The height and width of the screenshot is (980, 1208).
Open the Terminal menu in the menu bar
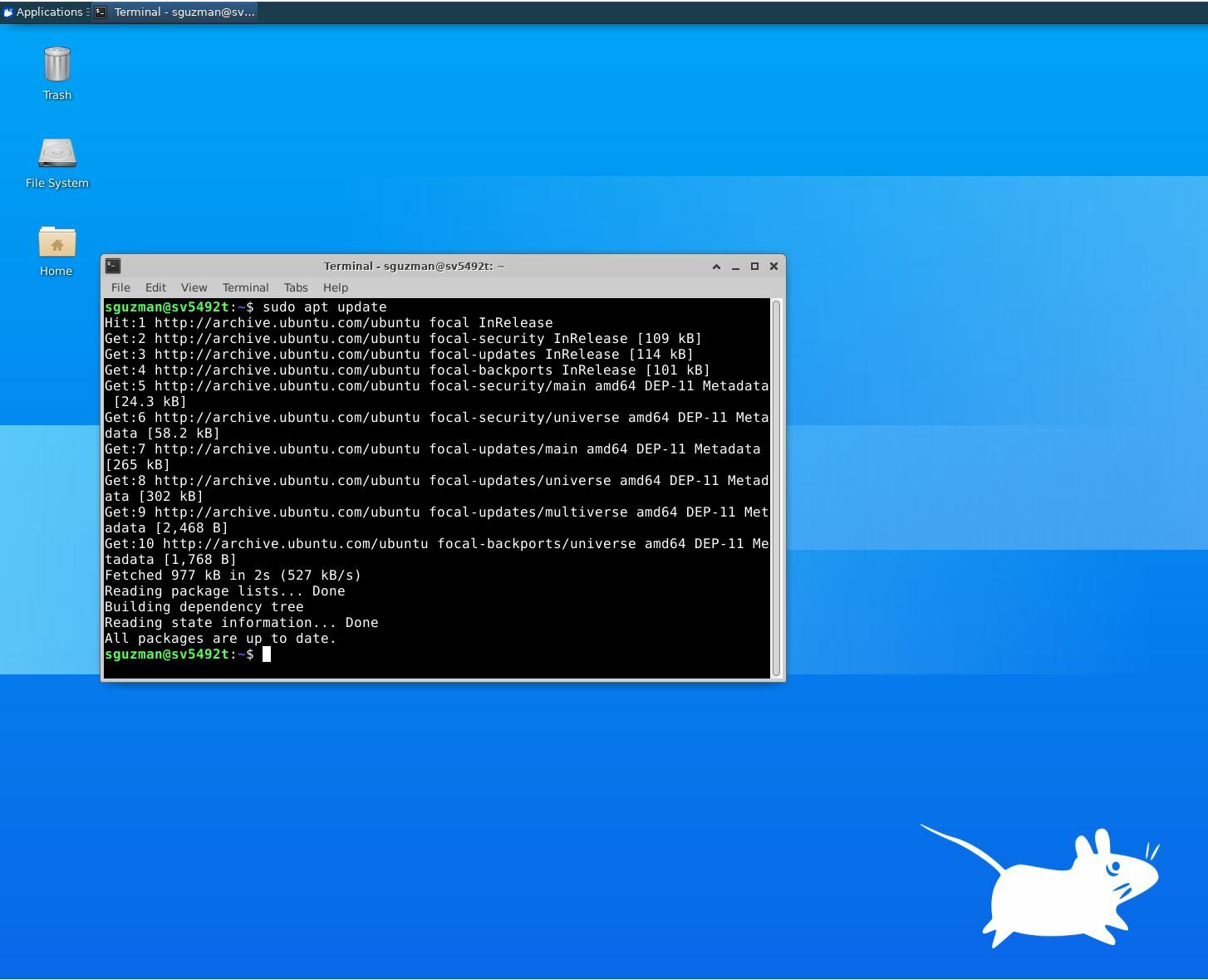[245, 287]
